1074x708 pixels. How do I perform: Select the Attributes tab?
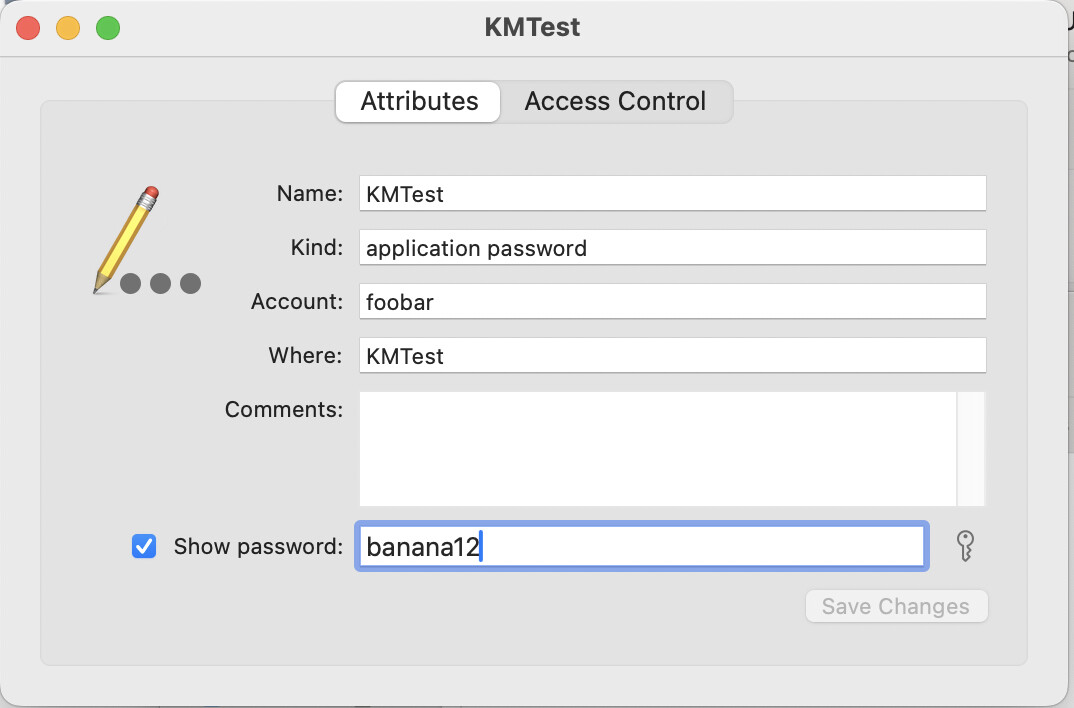(419, 102)
